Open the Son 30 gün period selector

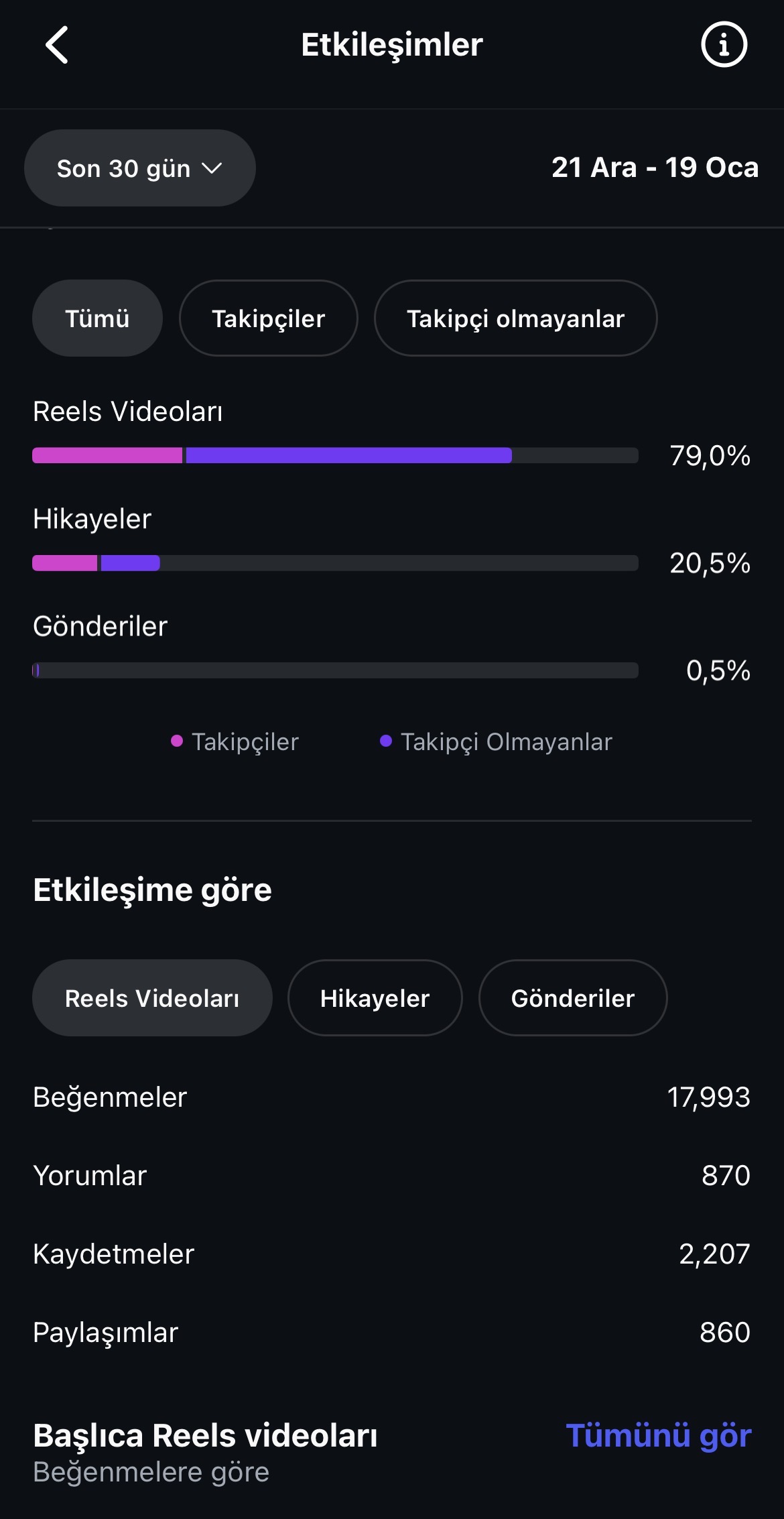[140, 168]
